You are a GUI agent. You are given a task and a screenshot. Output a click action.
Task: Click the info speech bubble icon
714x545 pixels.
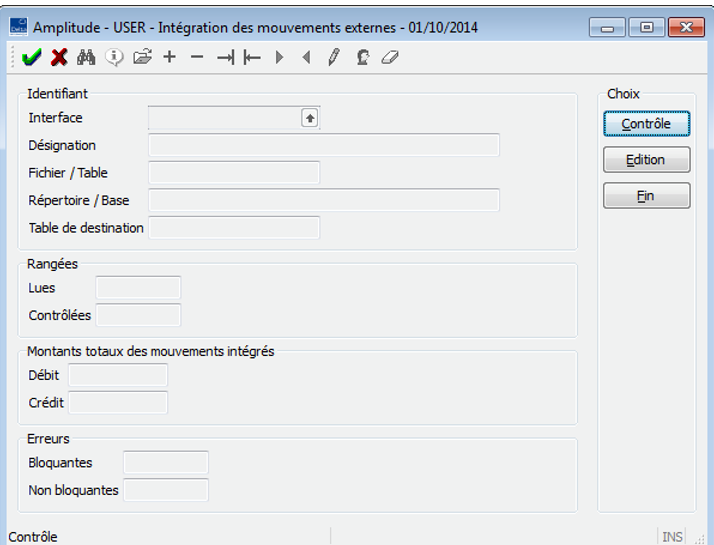(x=115, y=58)
